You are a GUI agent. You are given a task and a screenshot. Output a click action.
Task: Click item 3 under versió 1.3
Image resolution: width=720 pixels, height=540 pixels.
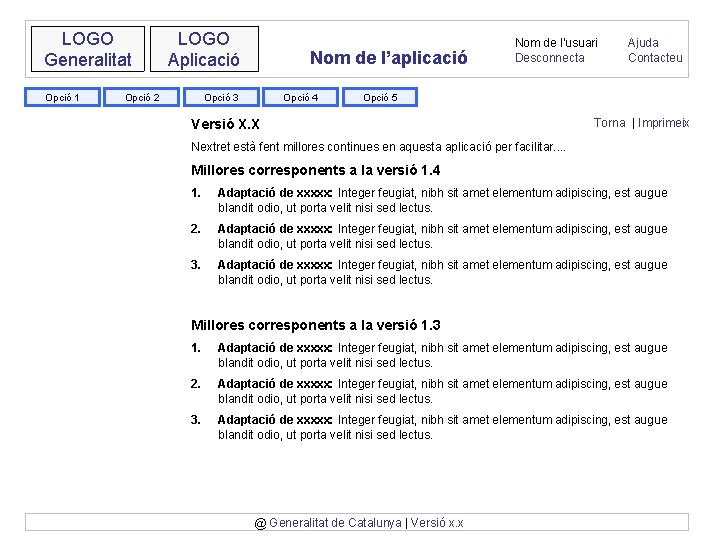point(429,427)
